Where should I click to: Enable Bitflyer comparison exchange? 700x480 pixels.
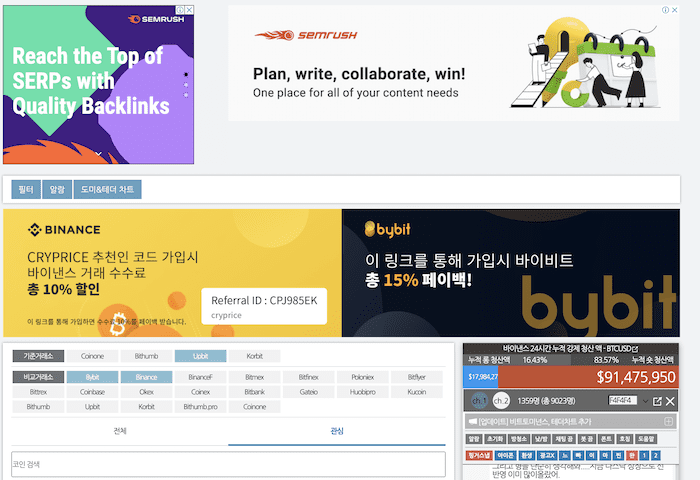417,377
